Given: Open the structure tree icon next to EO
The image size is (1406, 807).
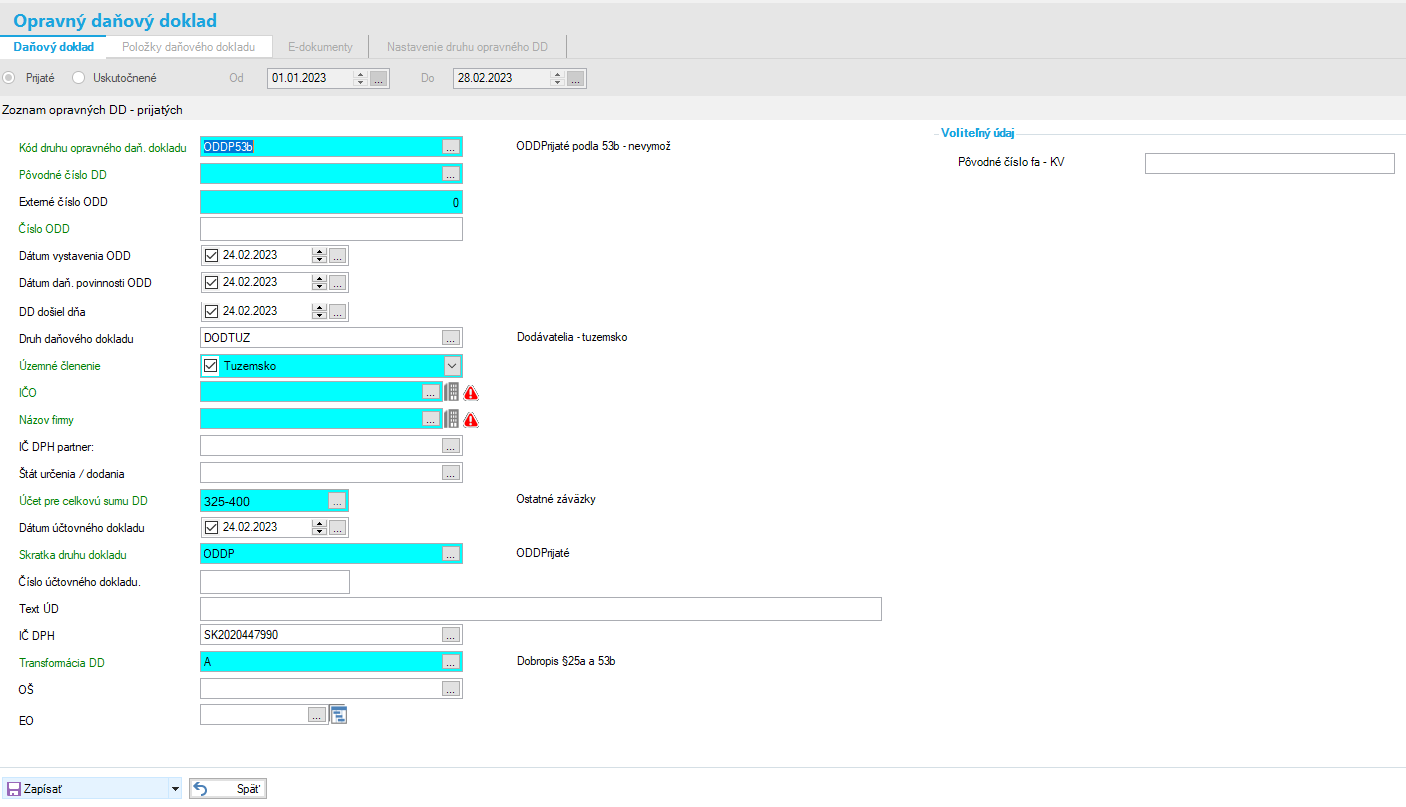Looking at the screenshot, I should (338, 715).
